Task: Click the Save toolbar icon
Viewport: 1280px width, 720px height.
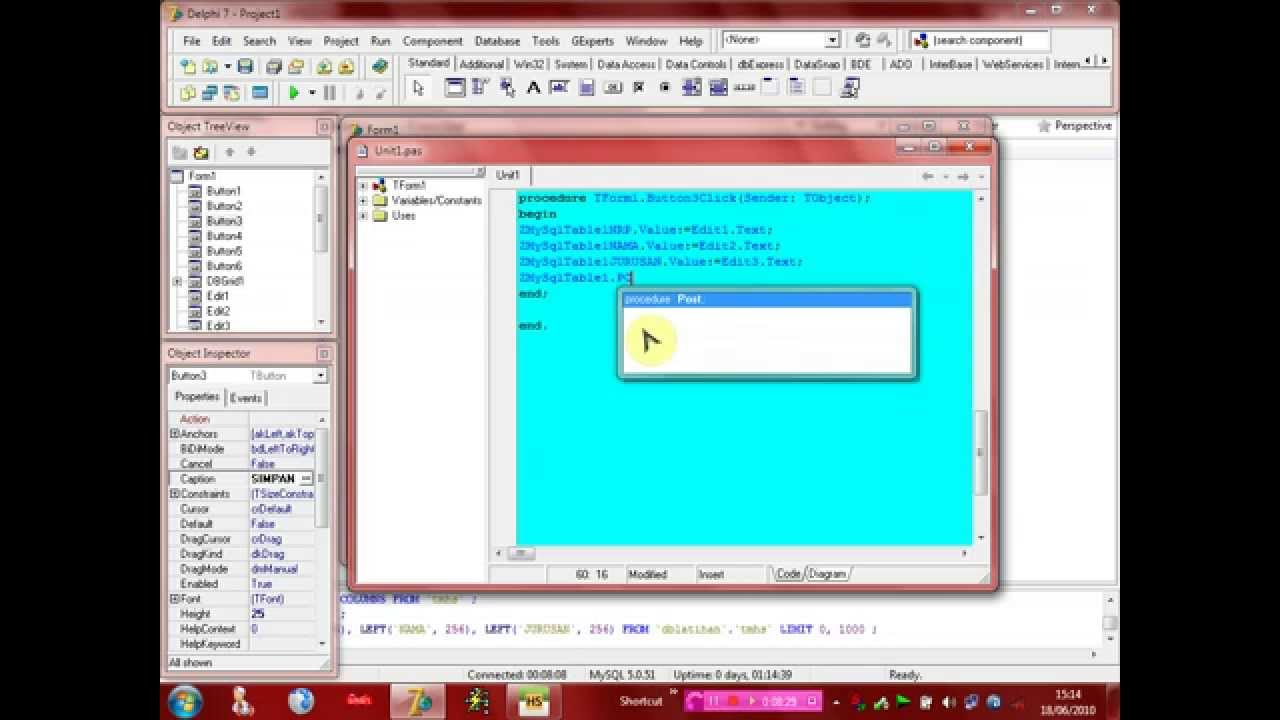Action: pyautogui.click(x=245, y=67)
